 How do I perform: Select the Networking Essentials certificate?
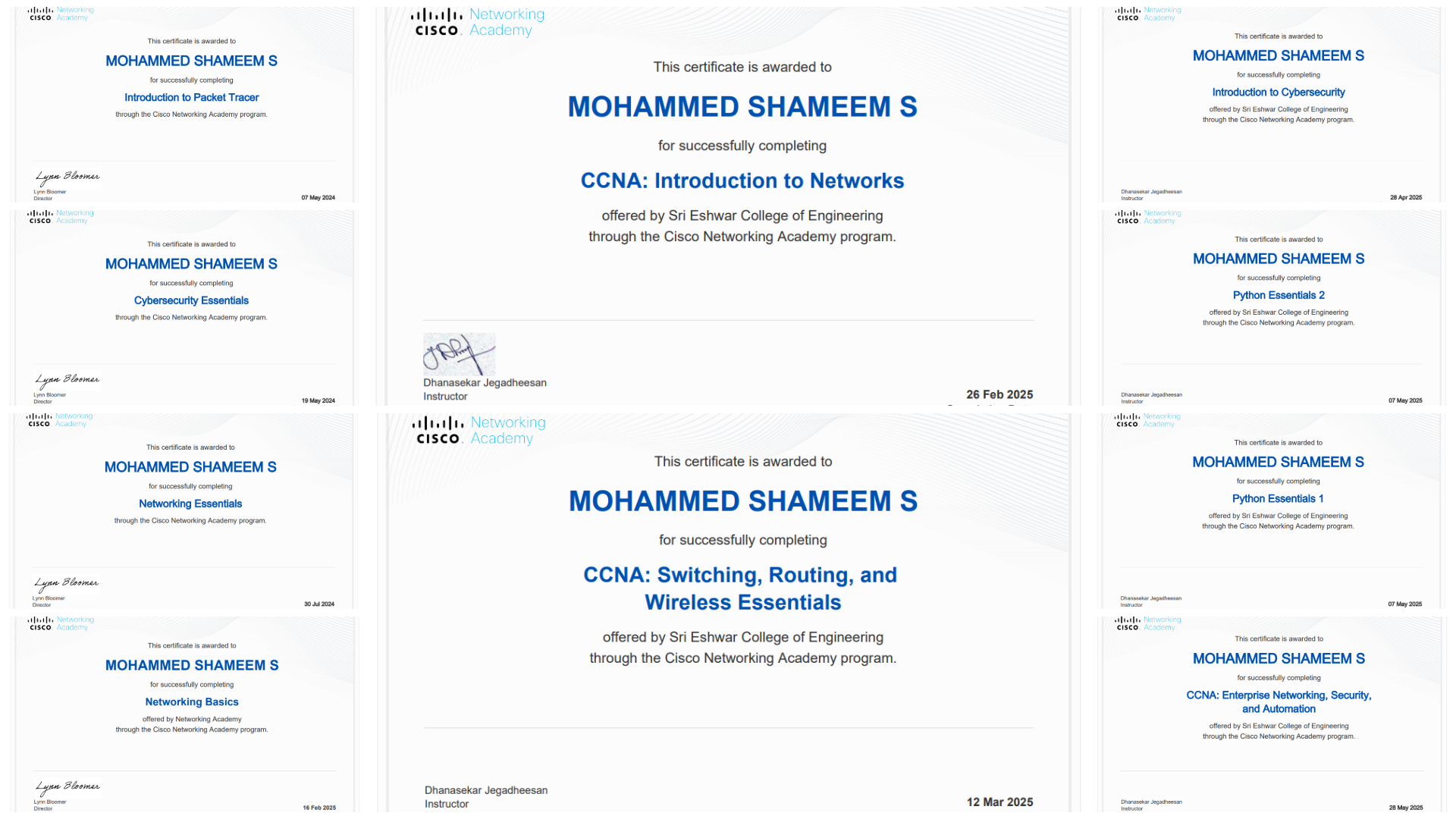[184, 511]
